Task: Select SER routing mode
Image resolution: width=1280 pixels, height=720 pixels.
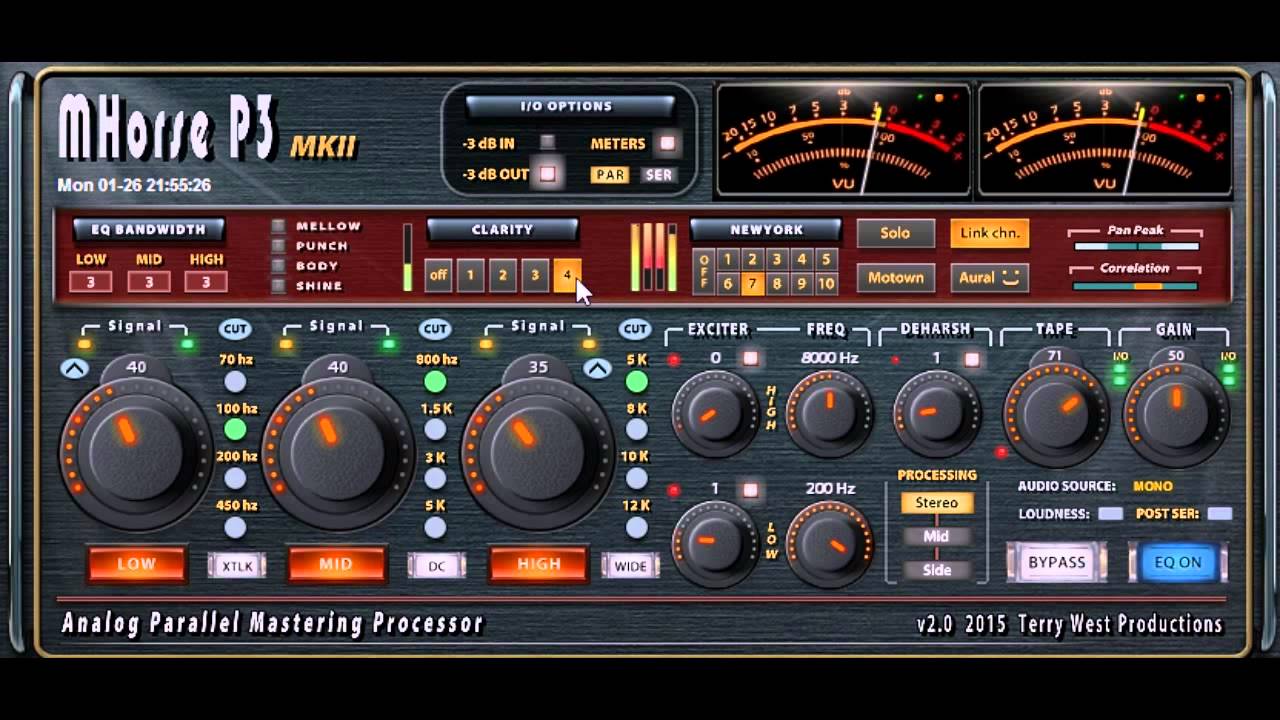Action: tap(658, 175)
